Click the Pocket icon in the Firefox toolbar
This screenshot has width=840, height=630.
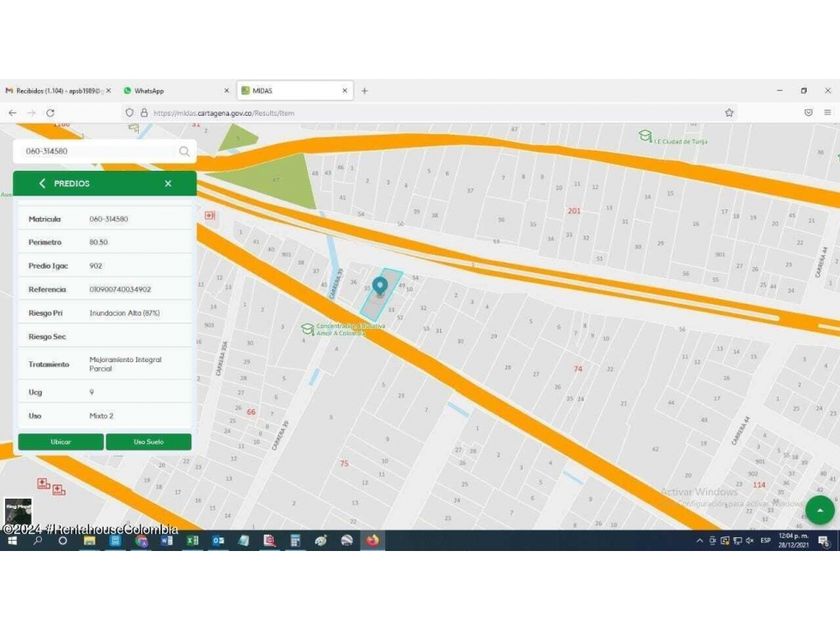[x=808, y=113]
